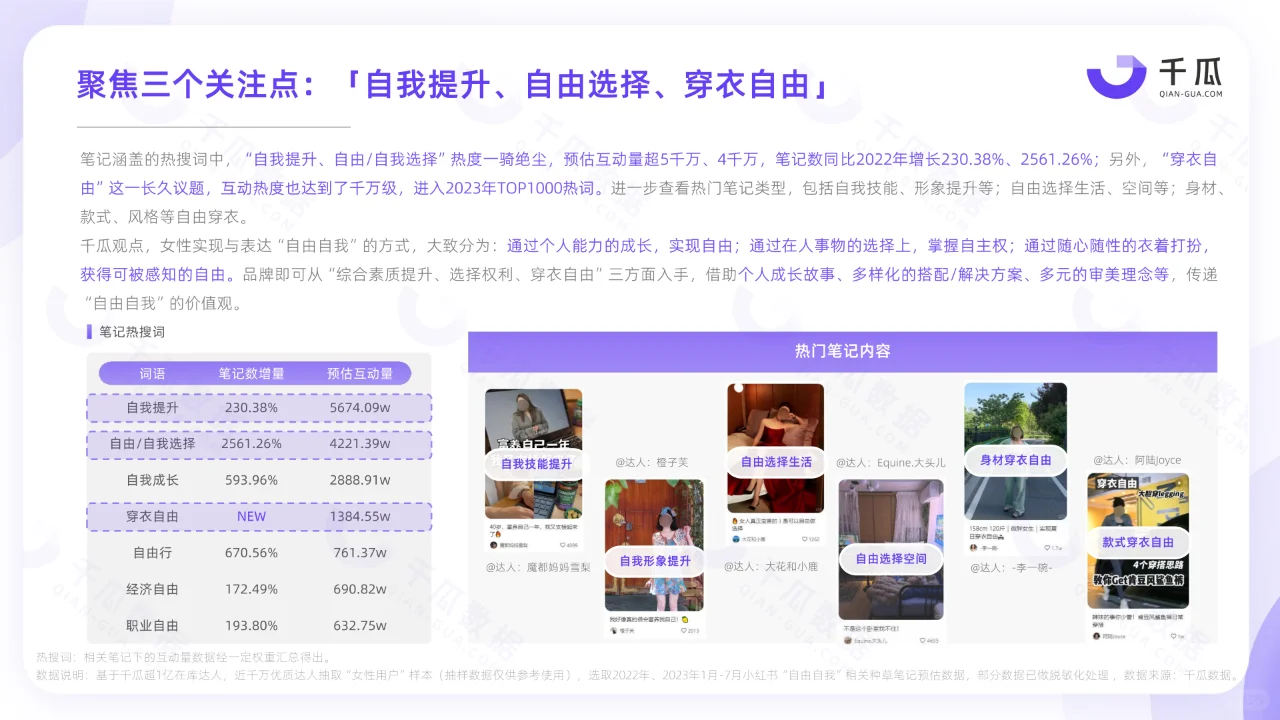Click the 自我技能提升 pill badge
1280x720 pixels.
pyautogui.click(x=536, y=464)
